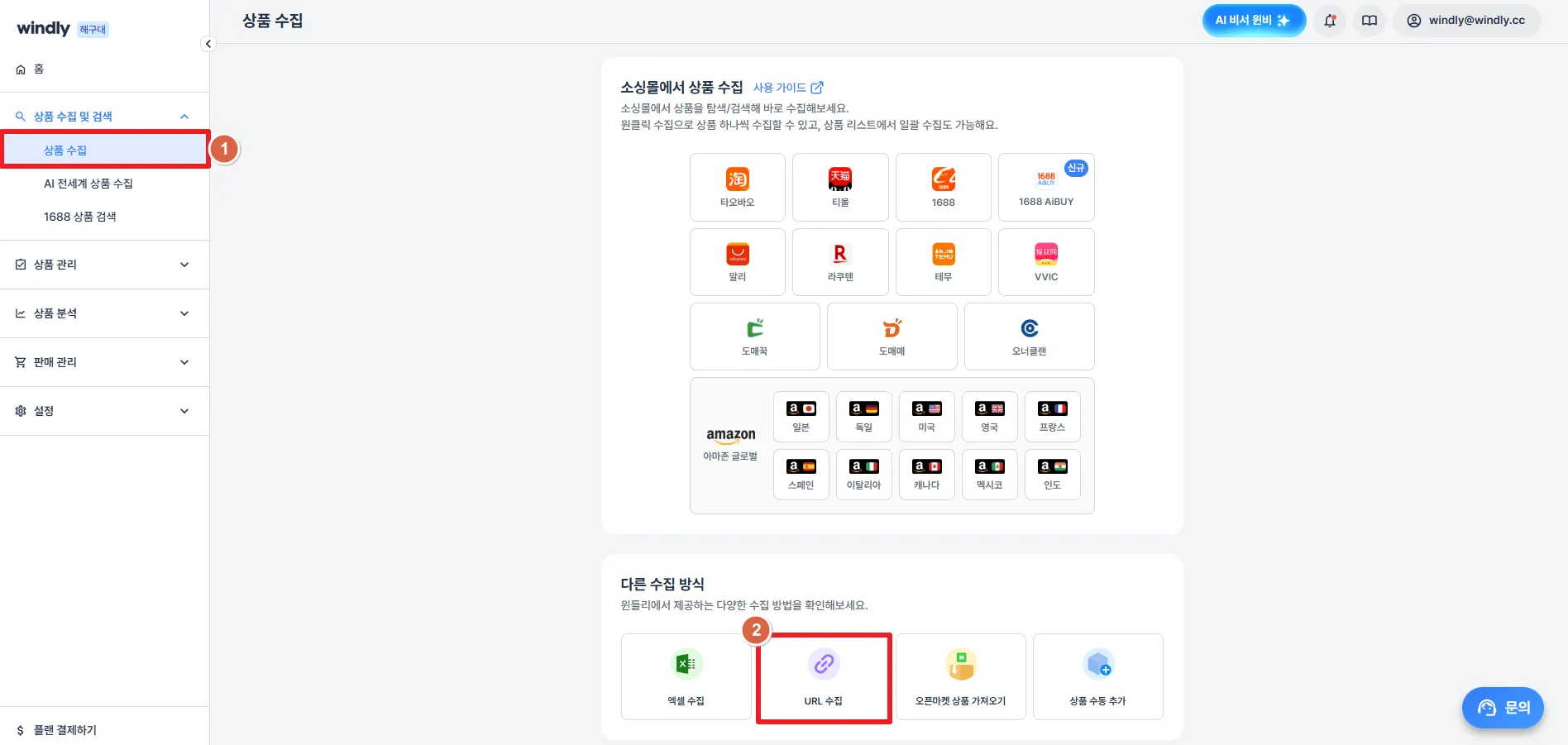Select the Ownerclan (오너클랜) mall tile
Viewport: 1568px width, 745px height.
pos(1030,337)
